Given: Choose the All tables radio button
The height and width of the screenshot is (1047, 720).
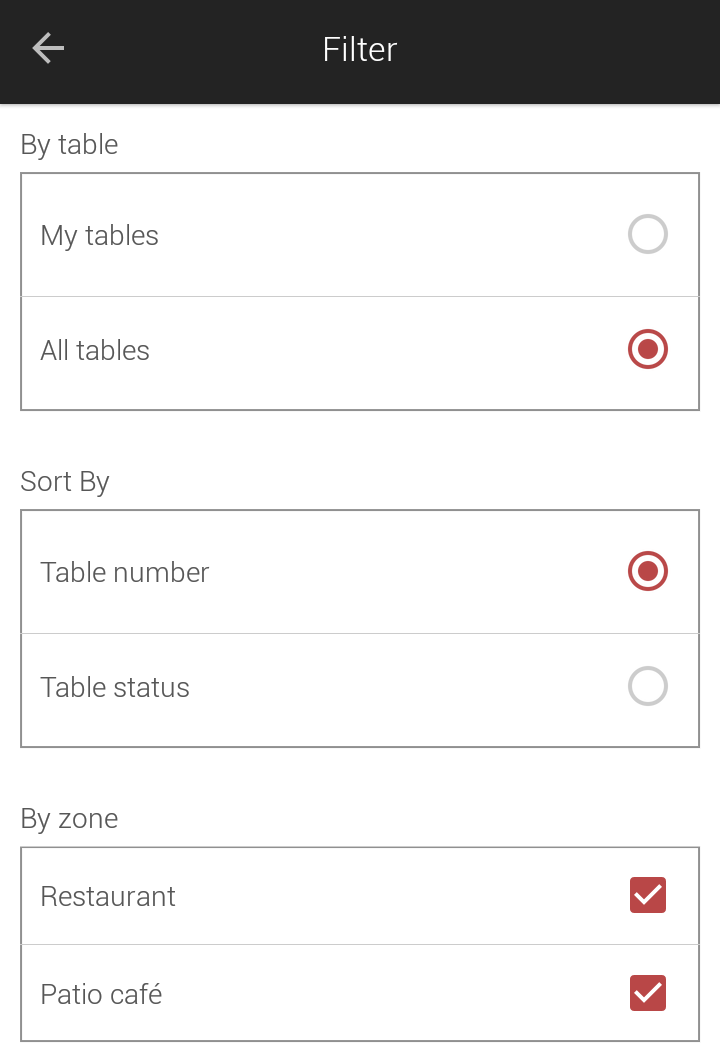Looking at the screenshot, I should [647, 349].
